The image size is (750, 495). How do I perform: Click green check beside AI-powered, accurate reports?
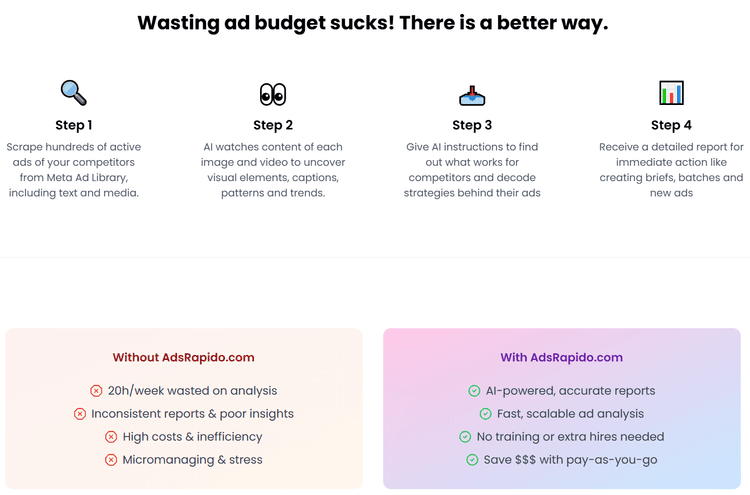474,391
